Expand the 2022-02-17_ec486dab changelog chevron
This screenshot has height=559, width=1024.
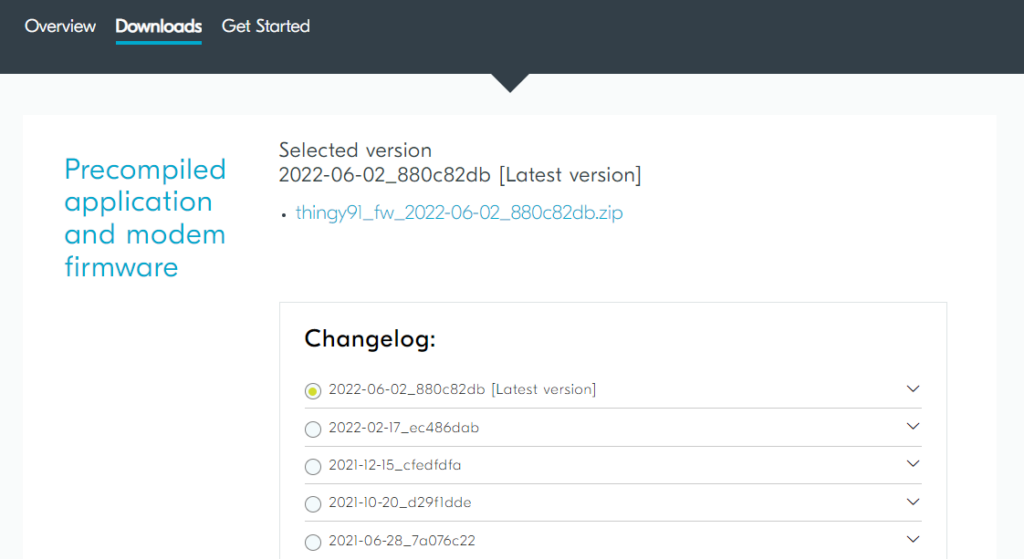tap(913, 426)
